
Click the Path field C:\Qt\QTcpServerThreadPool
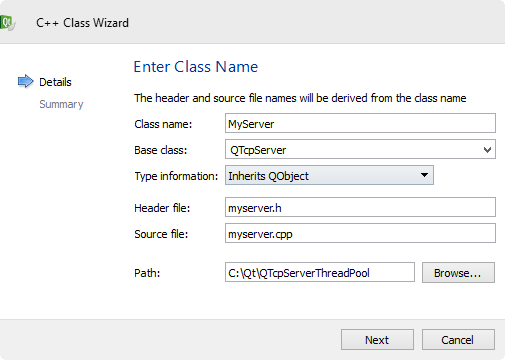[x=320, y=272]
